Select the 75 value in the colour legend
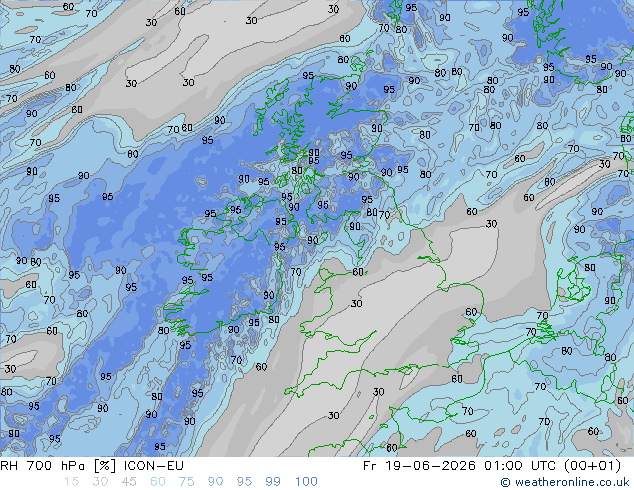This screenshot has width=634, height=490. click(x=186, y=482)
